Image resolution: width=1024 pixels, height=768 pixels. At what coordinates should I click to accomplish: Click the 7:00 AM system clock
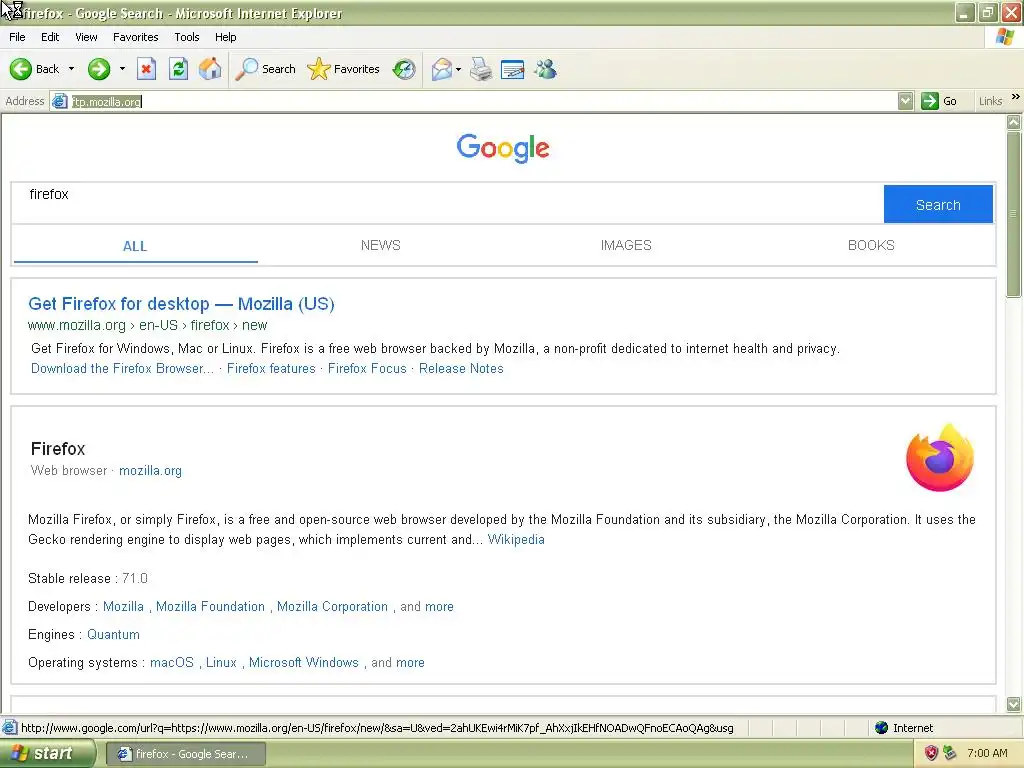pyautogui.click(x=987, y=753)
